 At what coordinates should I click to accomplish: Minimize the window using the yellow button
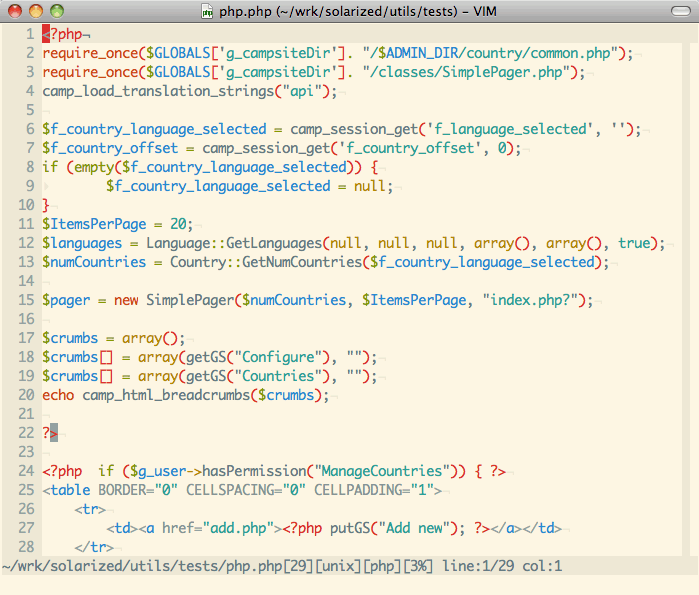(x=36, y=11)
